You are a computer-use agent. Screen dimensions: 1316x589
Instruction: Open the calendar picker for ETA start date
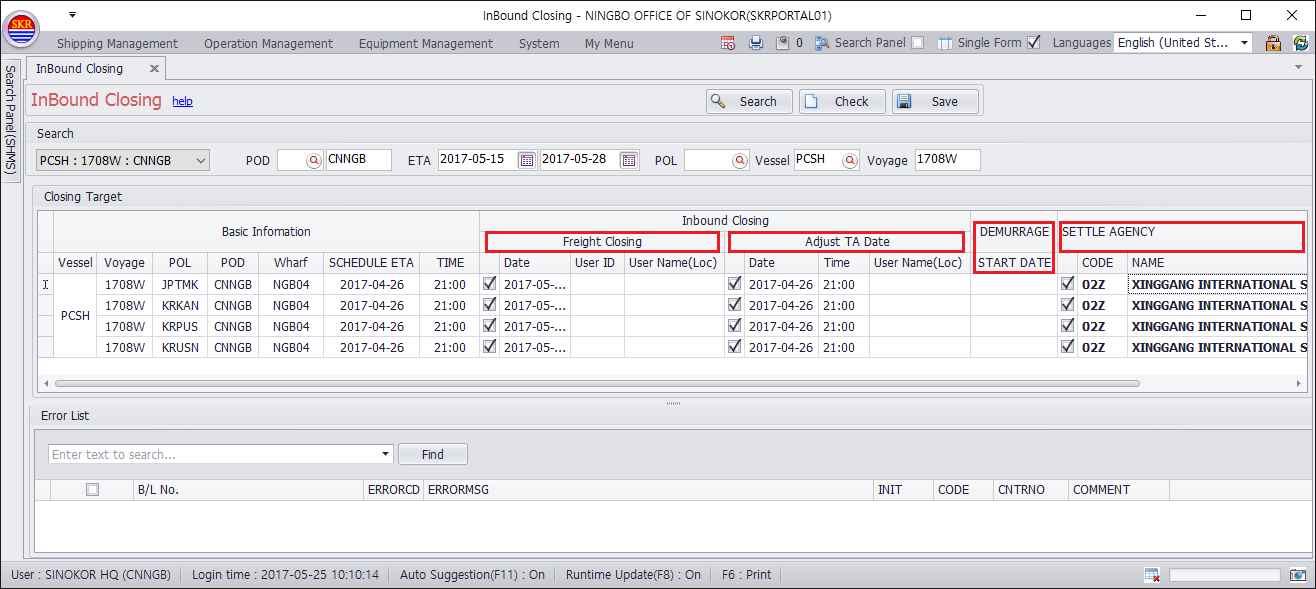(x=526, y=160)
